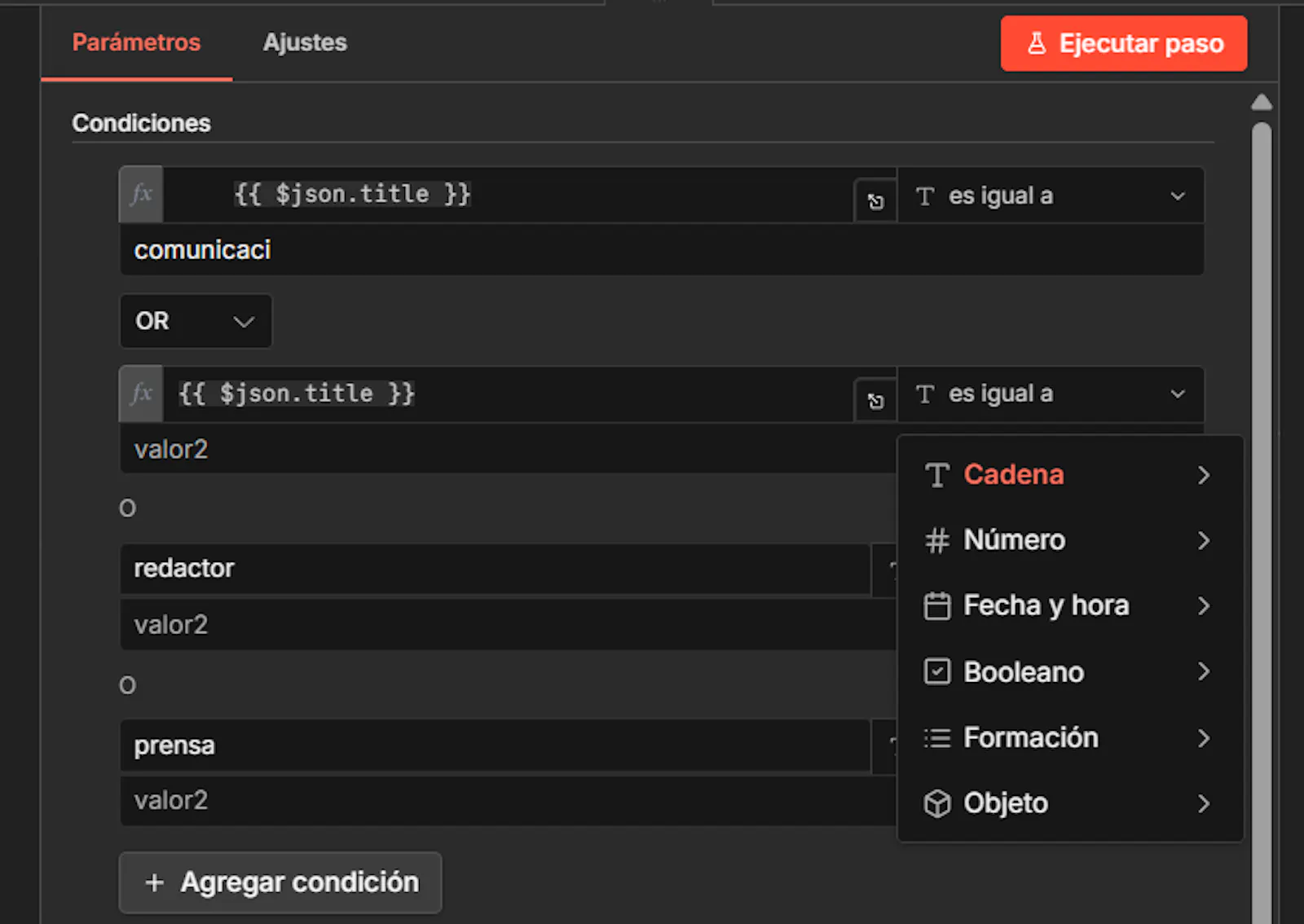The width and height of the screenshot is (1304, 924).
Task: Click valor2 field under second $json.title
Action: [509, 449]
